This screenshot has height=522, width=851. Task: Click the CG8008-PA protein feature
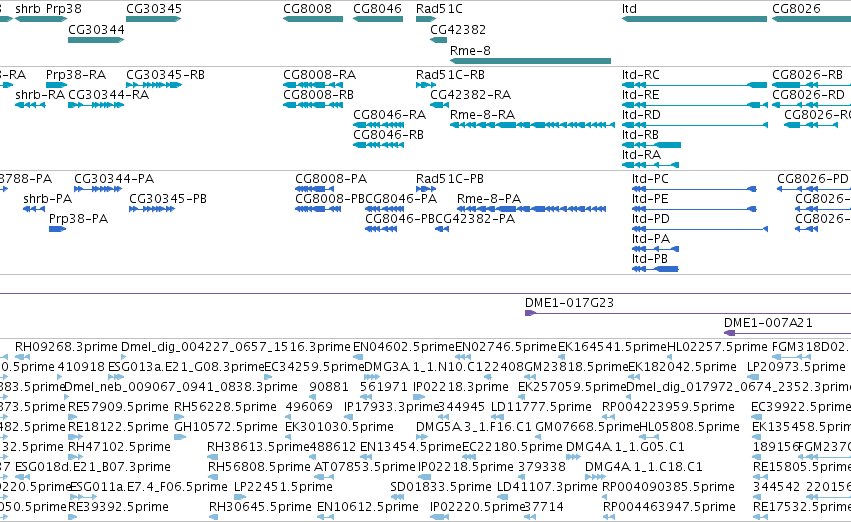(x=314, y=189)
